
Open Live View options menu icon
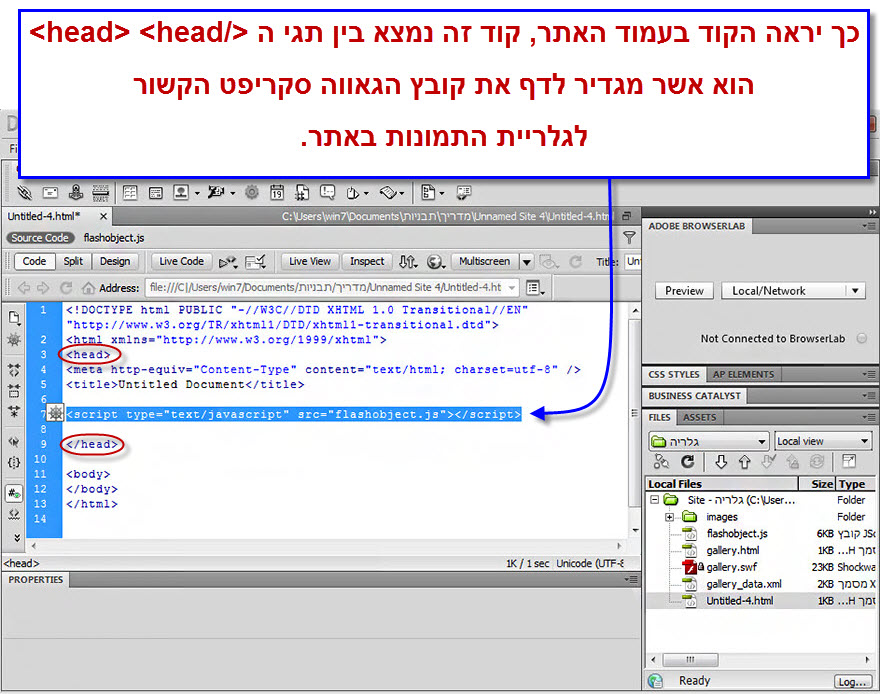[535, 288]
